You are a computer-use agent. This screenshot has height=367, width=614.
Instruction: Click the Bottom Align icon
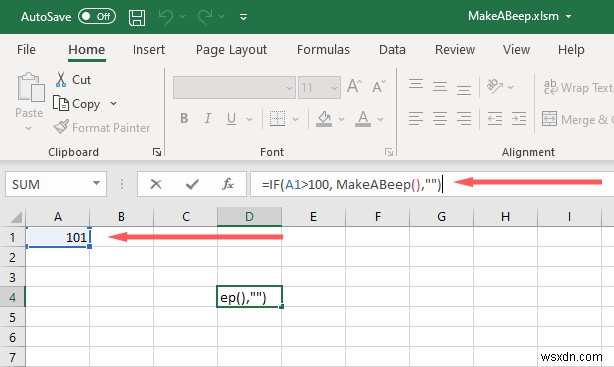point(464,90)
